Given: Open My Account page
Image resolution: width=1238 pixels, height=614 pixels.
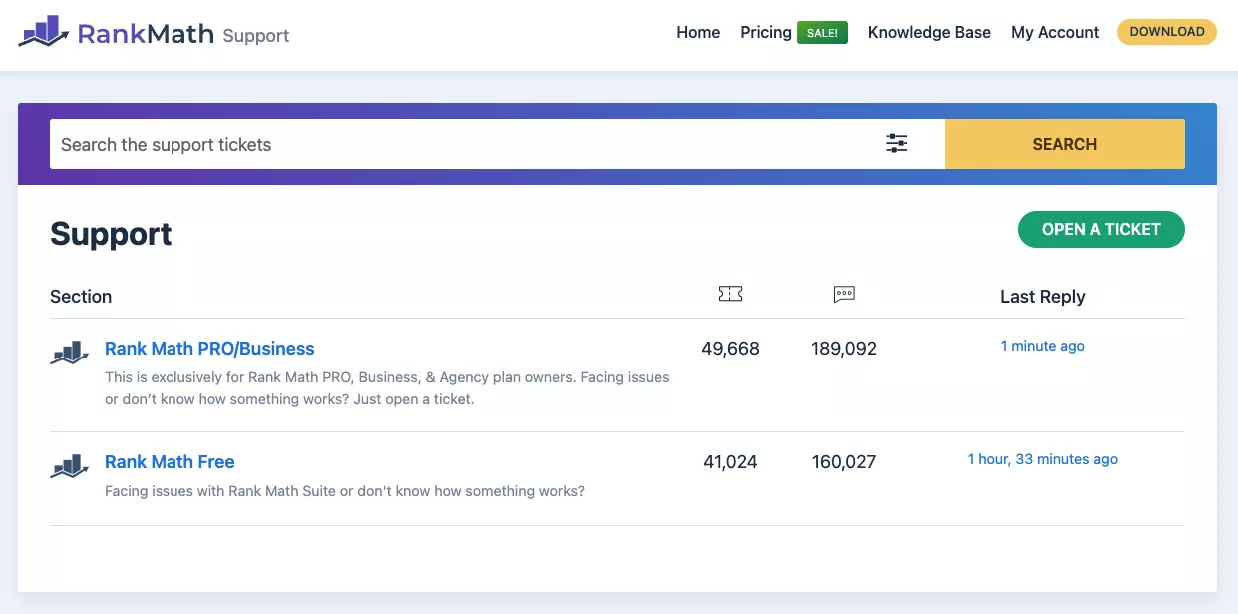Looking at the screenshot, I should click(1055, 32).
